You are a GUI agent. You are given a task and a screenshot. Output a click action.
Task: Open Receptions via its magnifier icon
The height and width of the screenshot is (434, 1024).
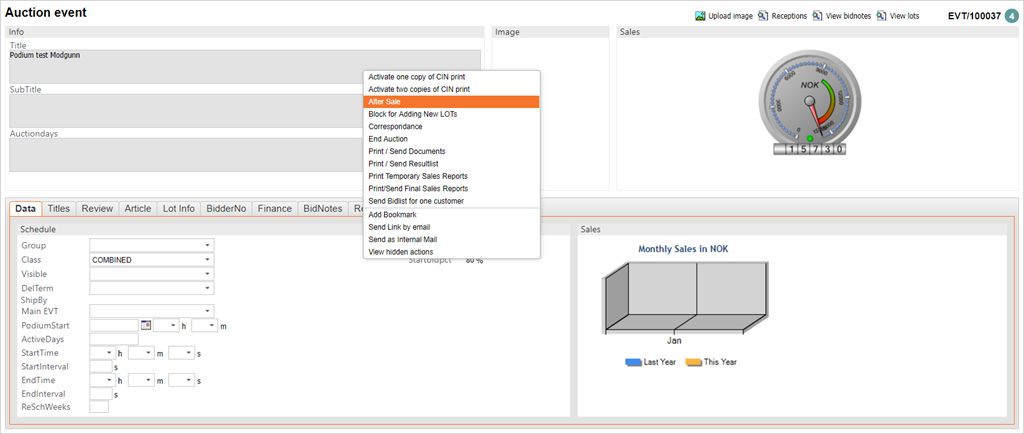tap(763, 16)
